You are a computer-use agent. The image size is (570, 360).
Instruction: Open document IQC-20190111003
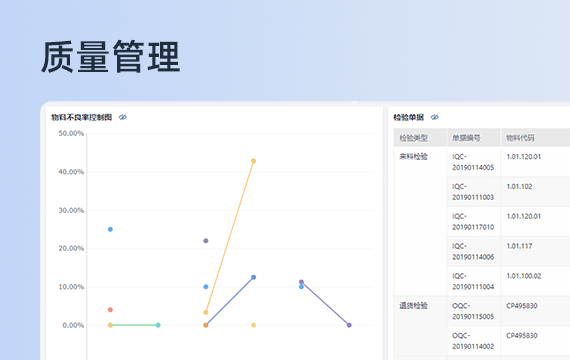tap(473, 192)
